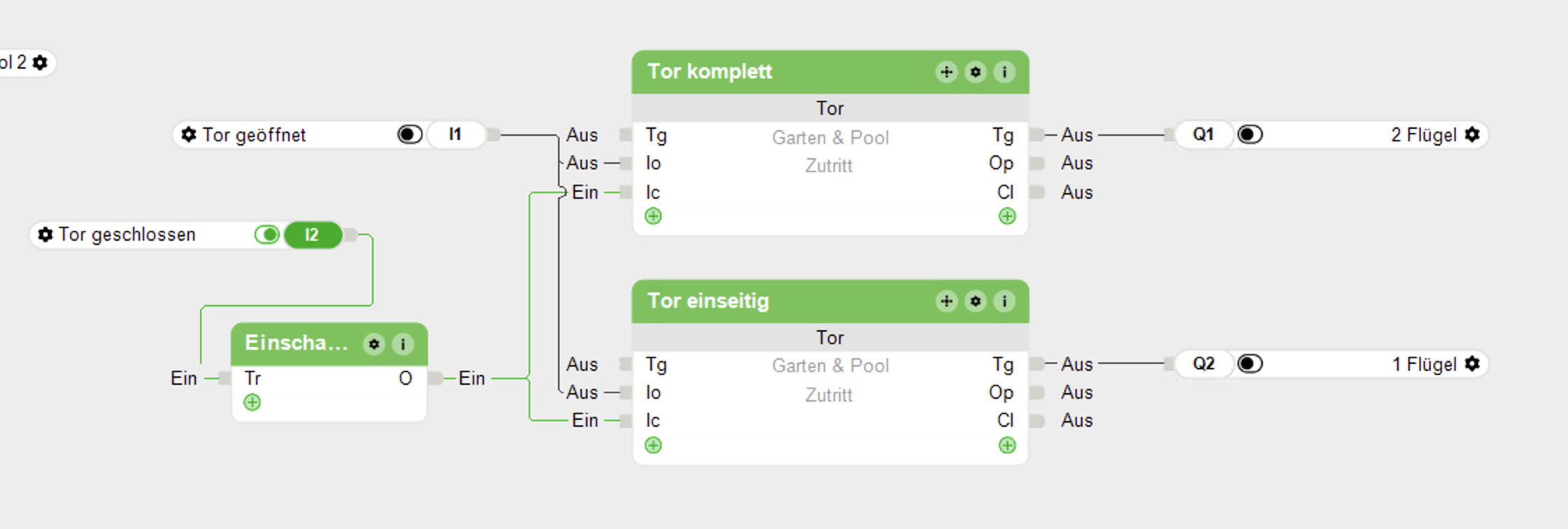Click info icon on Einschaltverzögerung block
This screenshot has width=1568, height=529.
click(x=403, y=344)
